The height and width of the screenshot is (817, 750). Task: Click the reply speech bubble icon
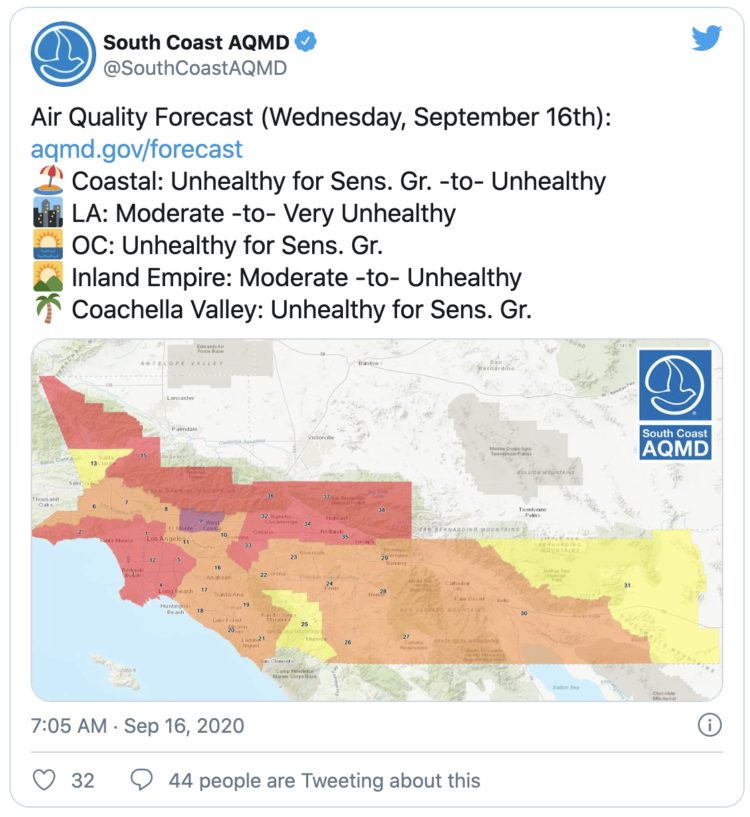tap(143, 780)
